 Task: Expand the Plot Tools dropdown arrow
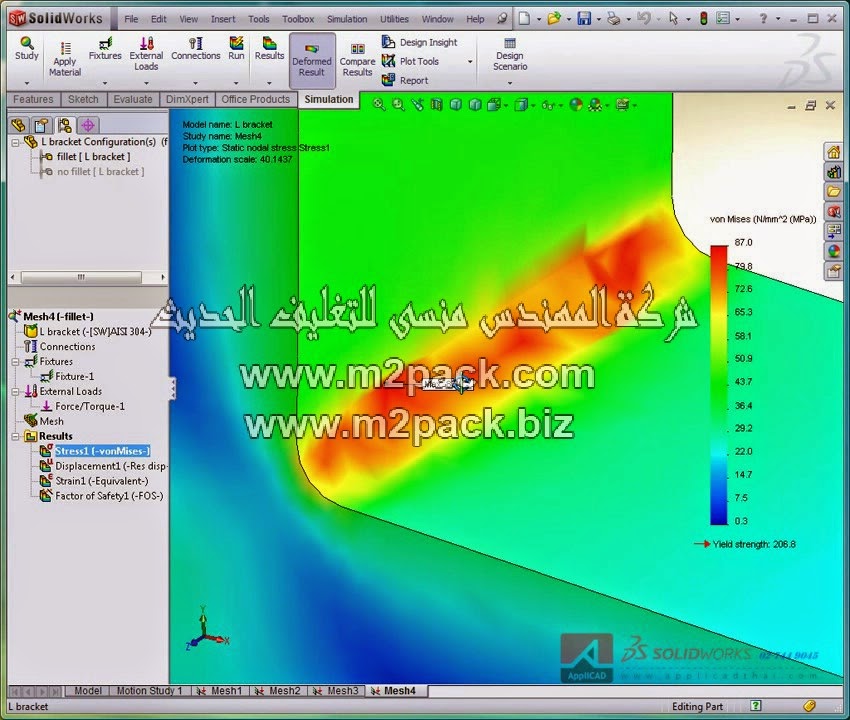[470, 62]
